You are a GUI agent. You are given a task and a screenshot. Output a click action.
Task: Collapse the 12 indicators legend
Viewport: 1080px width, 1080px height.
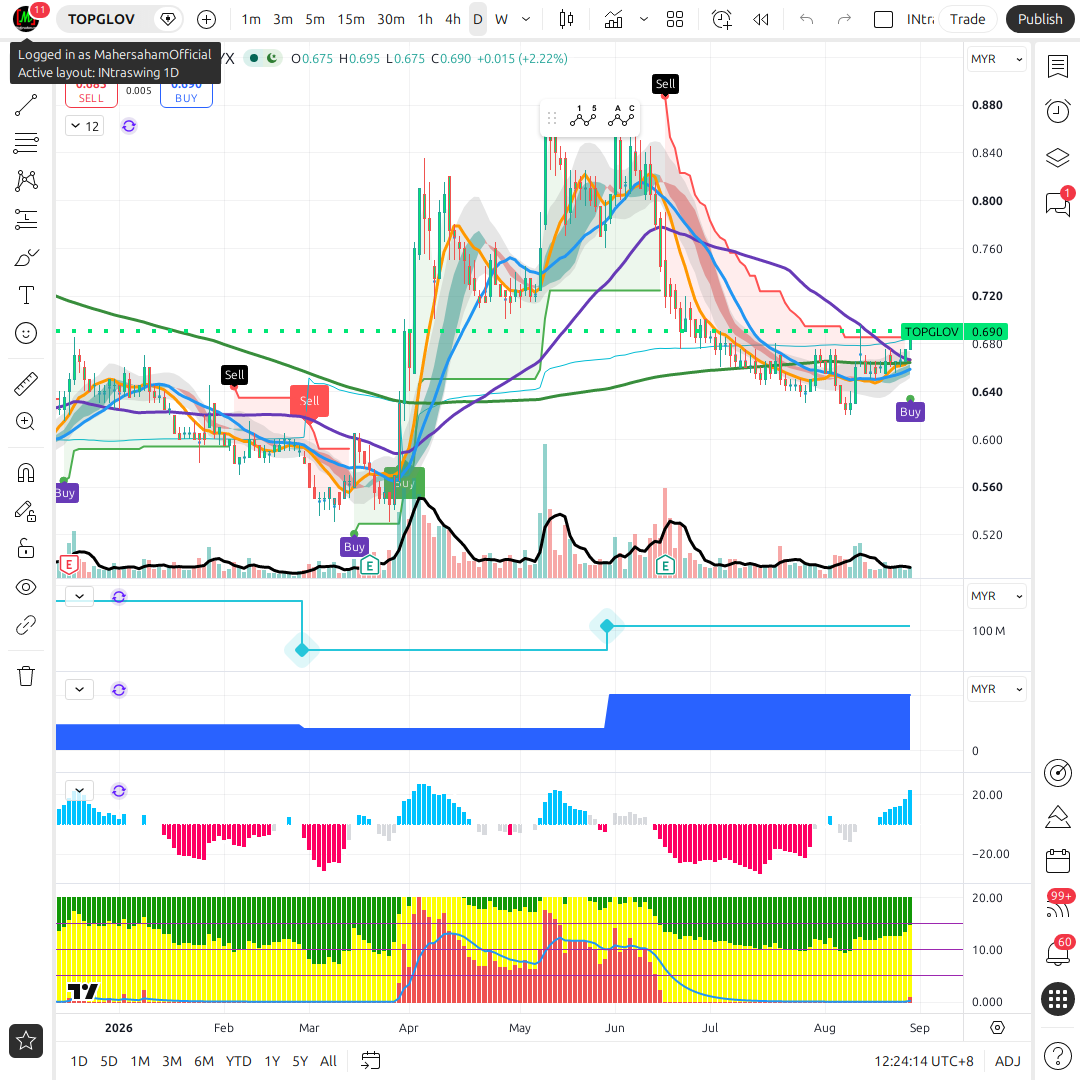click(x=85, y=126)
